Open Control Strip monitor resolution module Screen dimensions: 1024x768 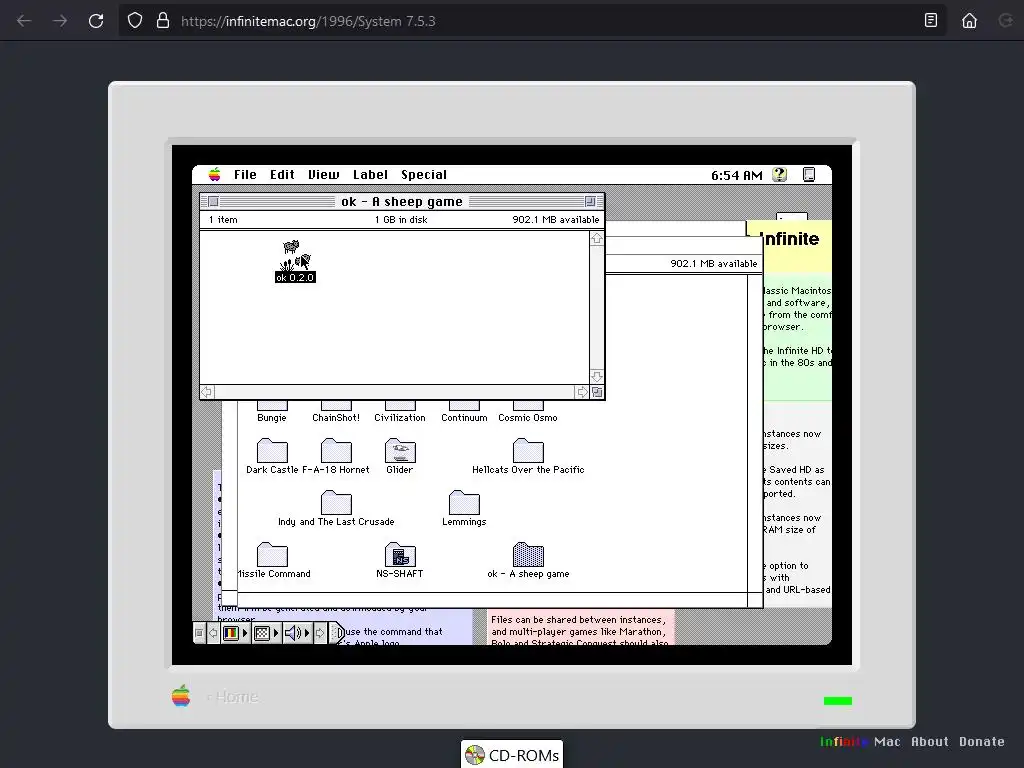(266, 633)
